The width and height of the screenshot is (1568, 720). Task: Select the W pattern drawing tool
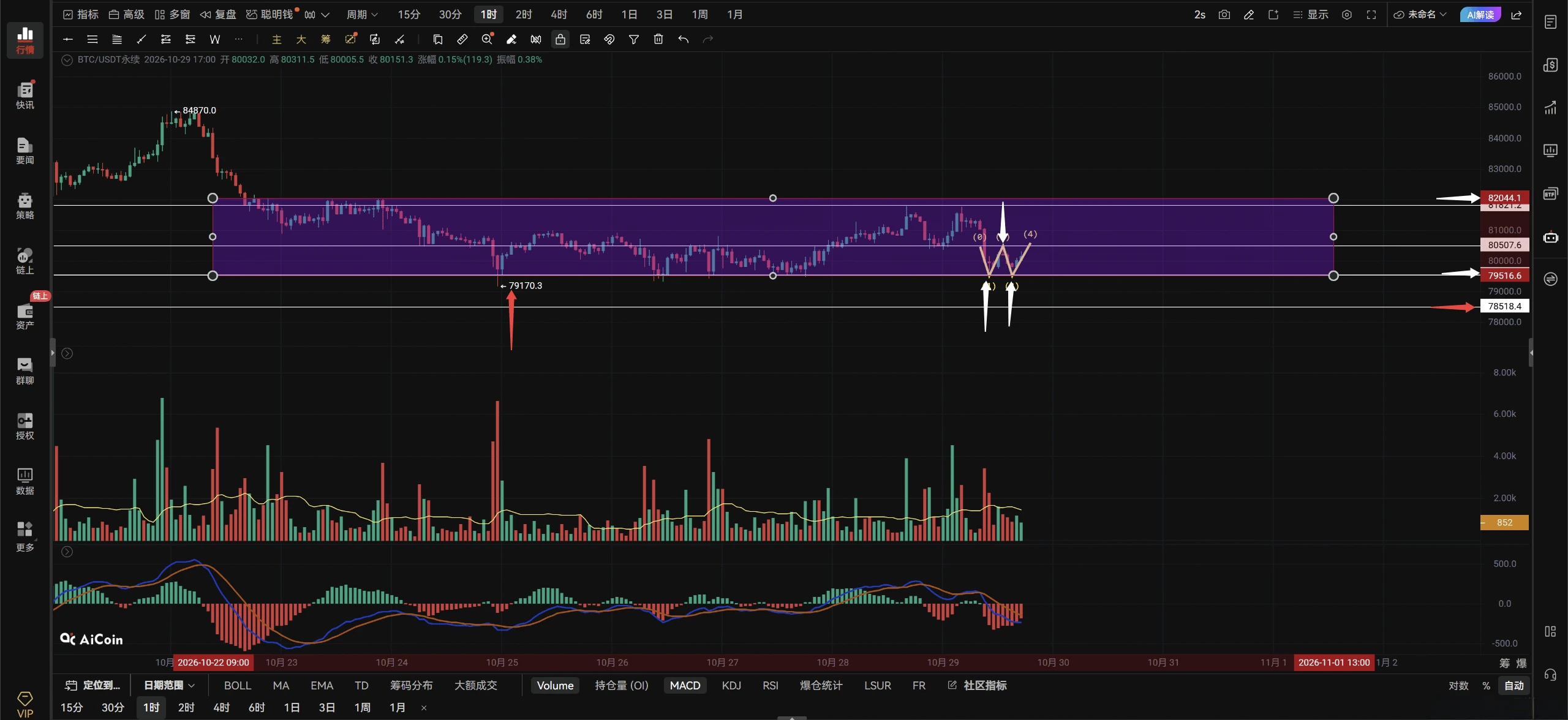click(214, 39)
